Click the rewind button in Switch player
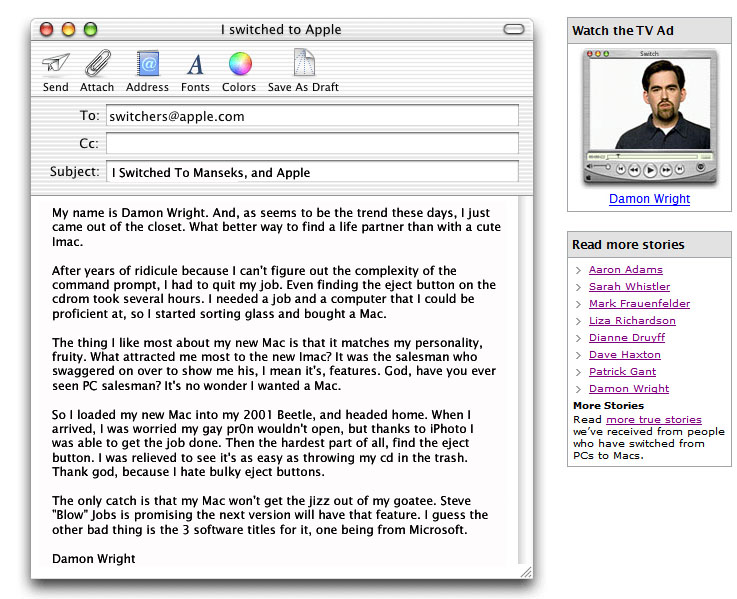The width and height of the screenshot is (737, 599). (634, 169)
